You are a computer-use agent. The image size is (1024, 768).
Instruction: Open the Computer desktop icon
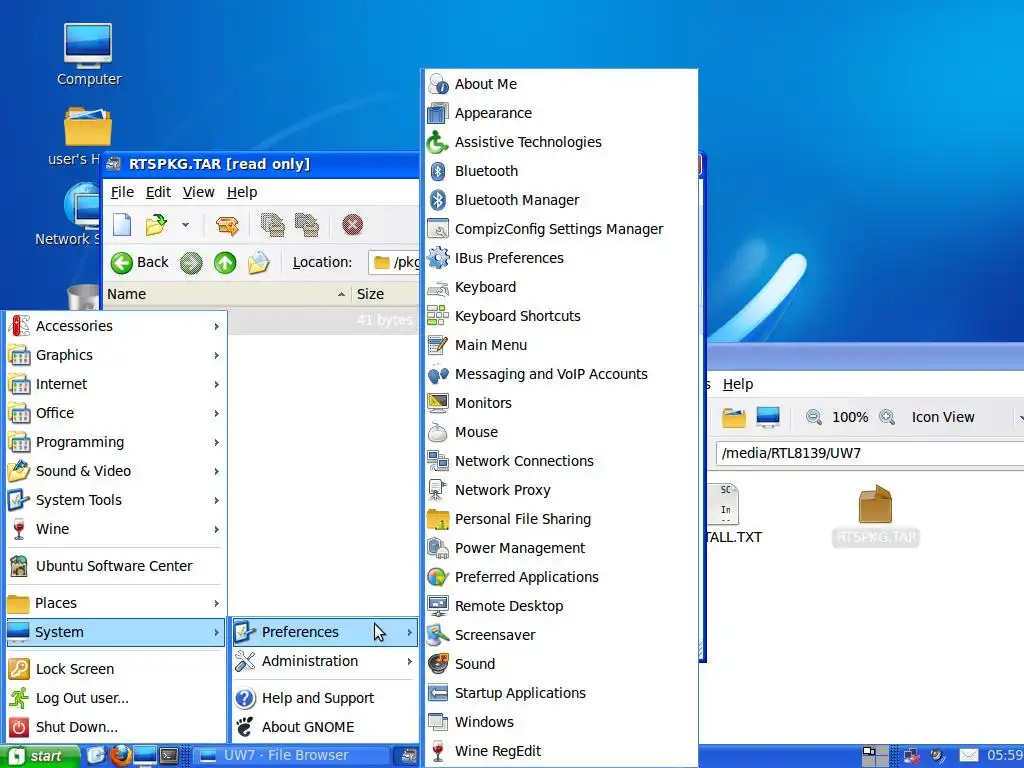tap(88, 55)
